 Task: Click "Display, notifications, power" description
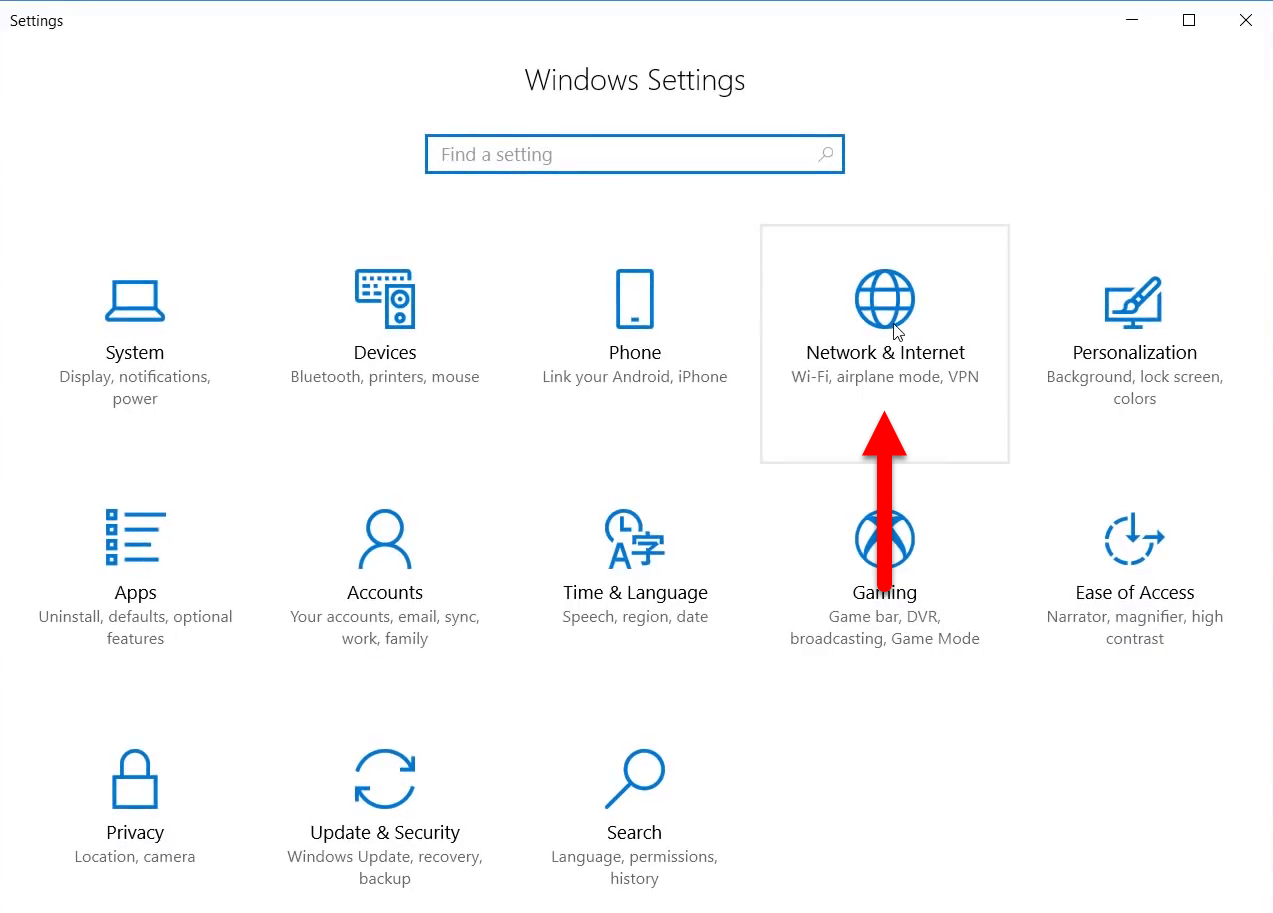coord(135,388)
